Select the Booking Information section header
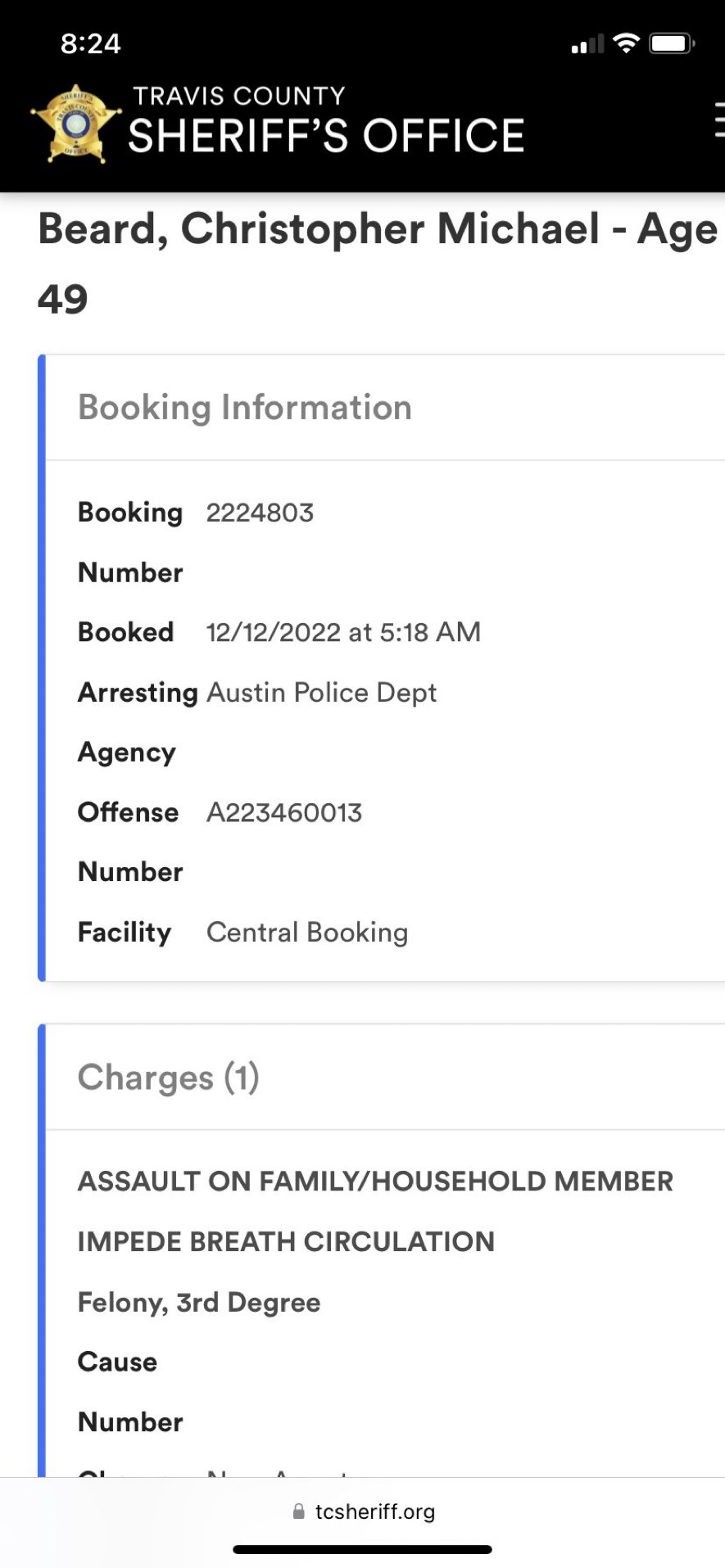725x1568 pixels. pyautogui.click(x=245, y=407)
